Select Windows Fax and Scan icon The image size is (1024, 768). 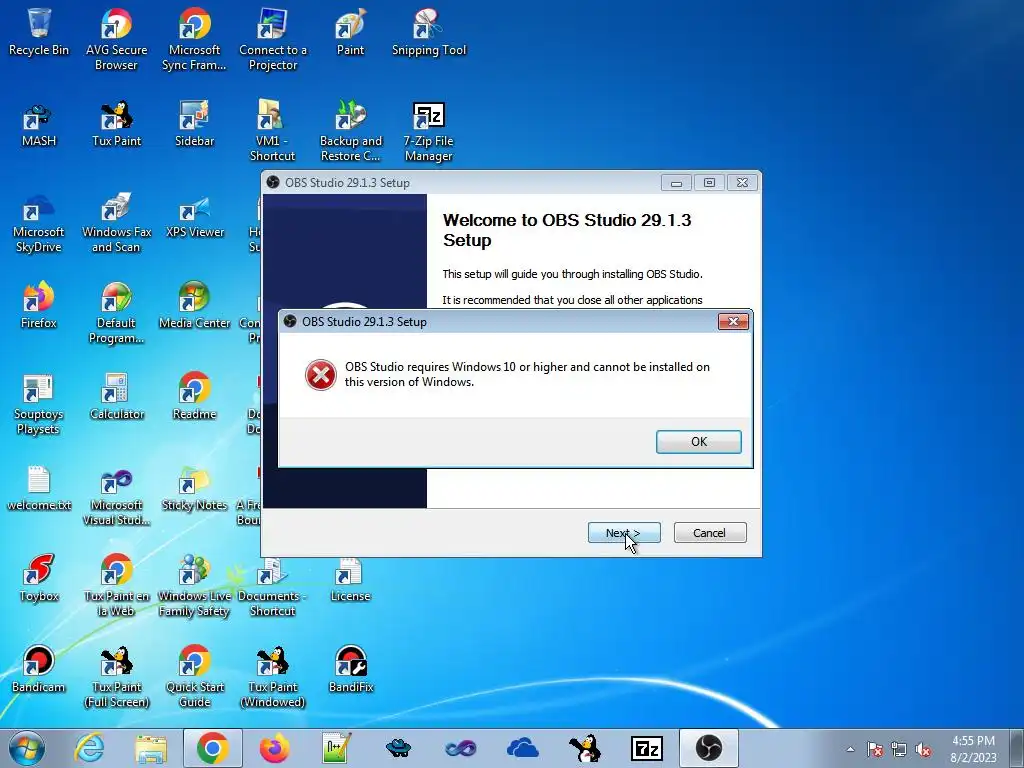tap(116, 222)
